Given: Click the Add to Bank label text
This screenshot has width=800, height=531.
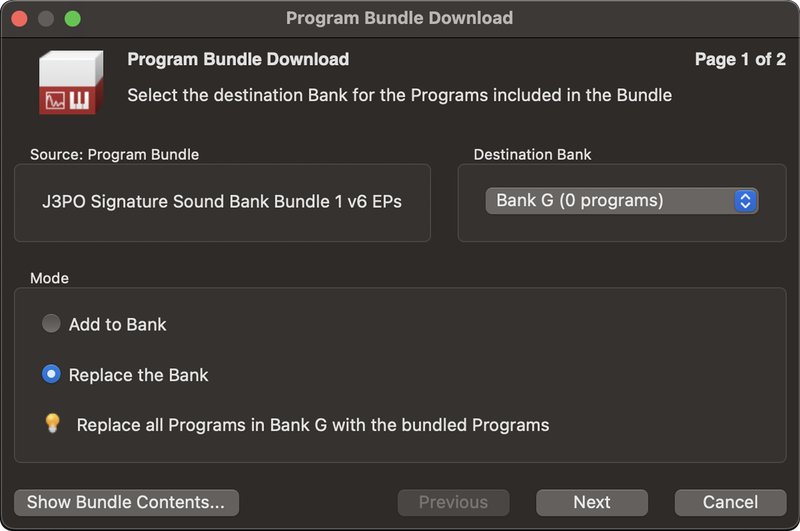Looking at the screenshot, I should (118, 324).
